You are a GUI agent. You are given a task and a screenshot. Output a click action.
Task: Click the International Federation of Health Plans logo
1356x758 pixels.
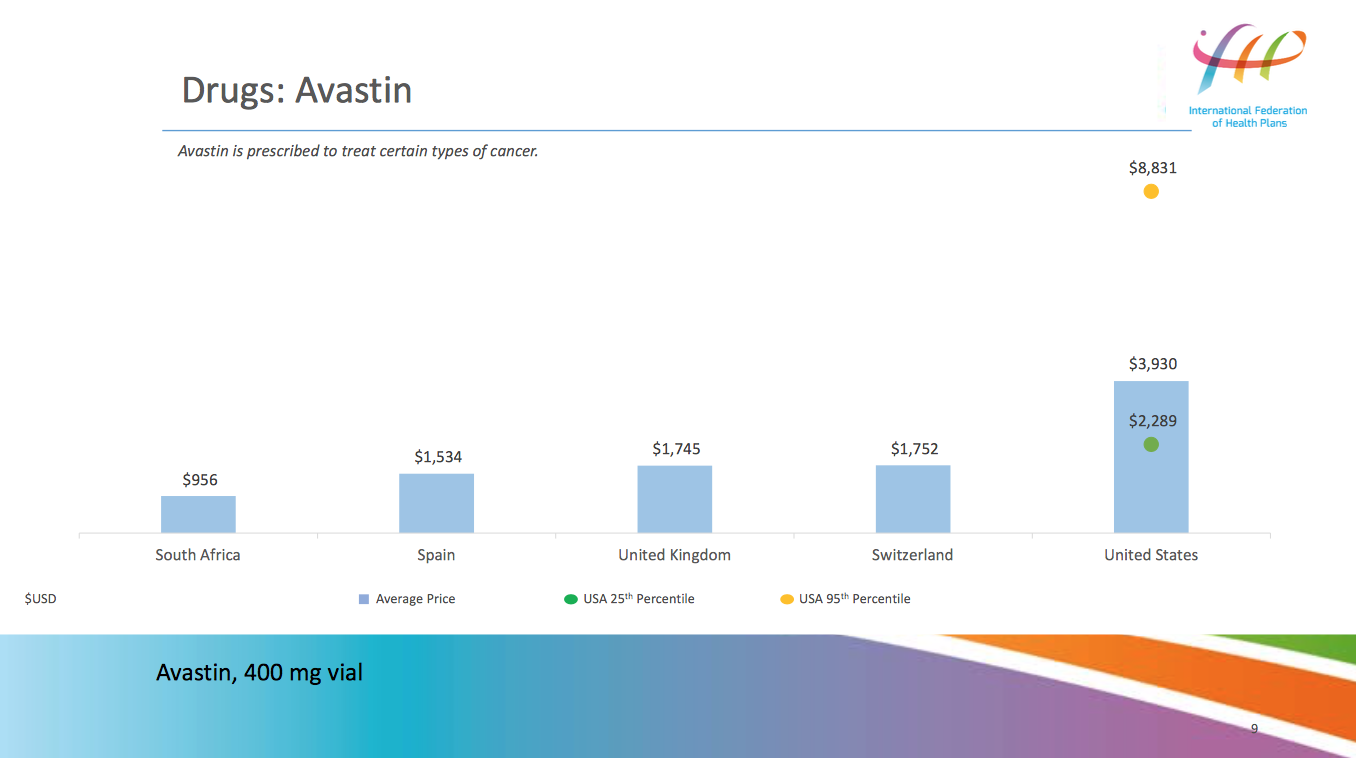pos(1247,77)
